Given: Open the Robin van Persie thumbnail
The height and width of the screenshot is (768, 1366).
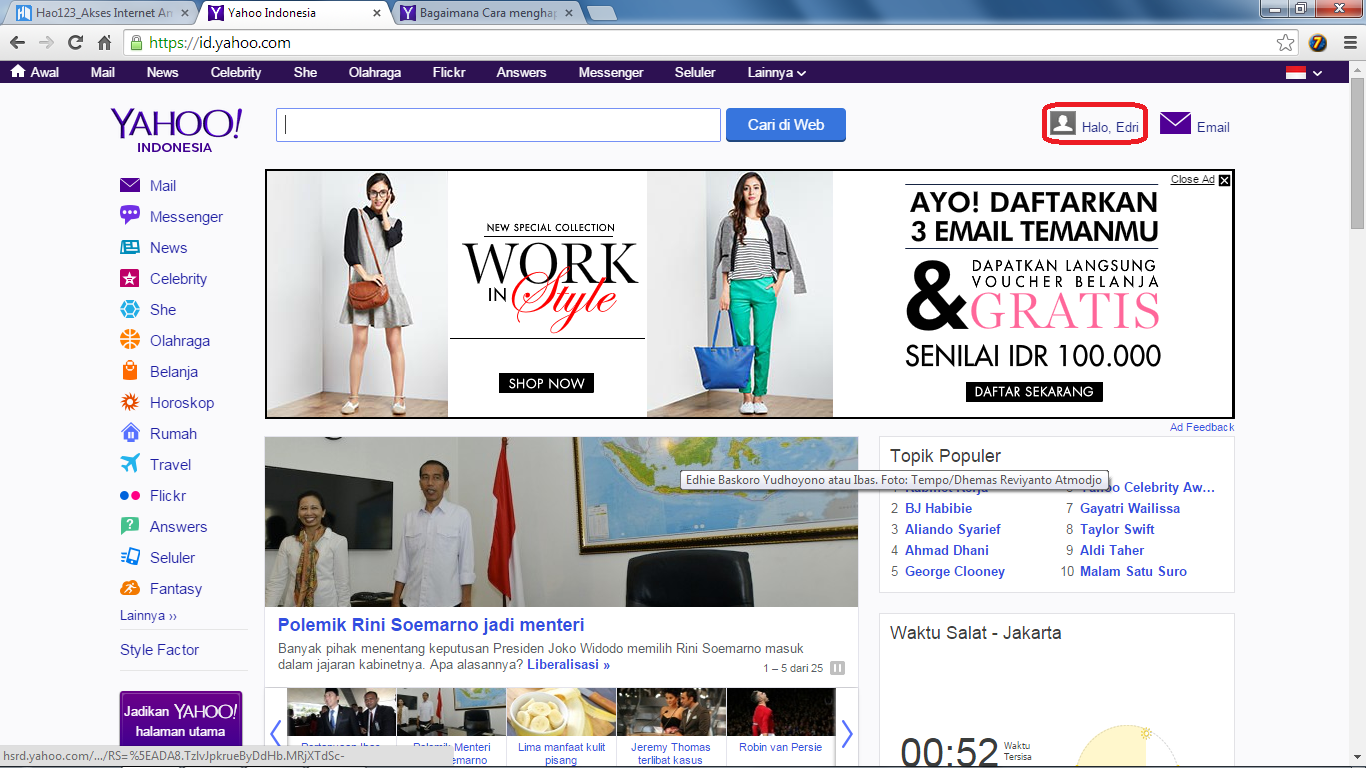Looking at the screenshot, I should click(781, 721).
